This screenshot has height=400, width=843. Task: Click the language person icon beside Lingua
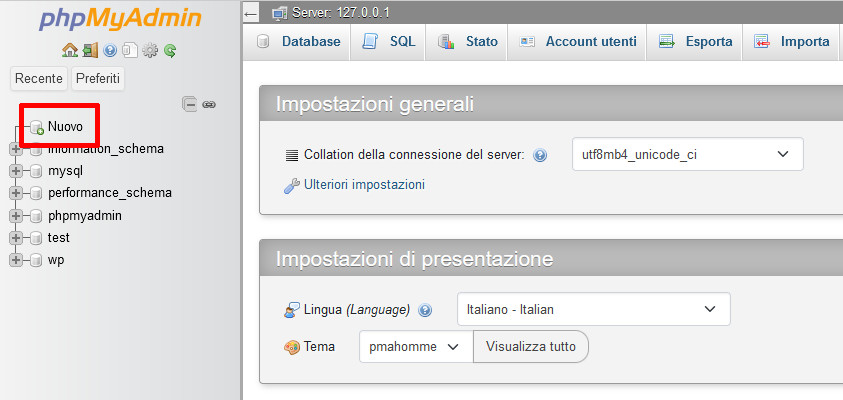click(291, 310)
